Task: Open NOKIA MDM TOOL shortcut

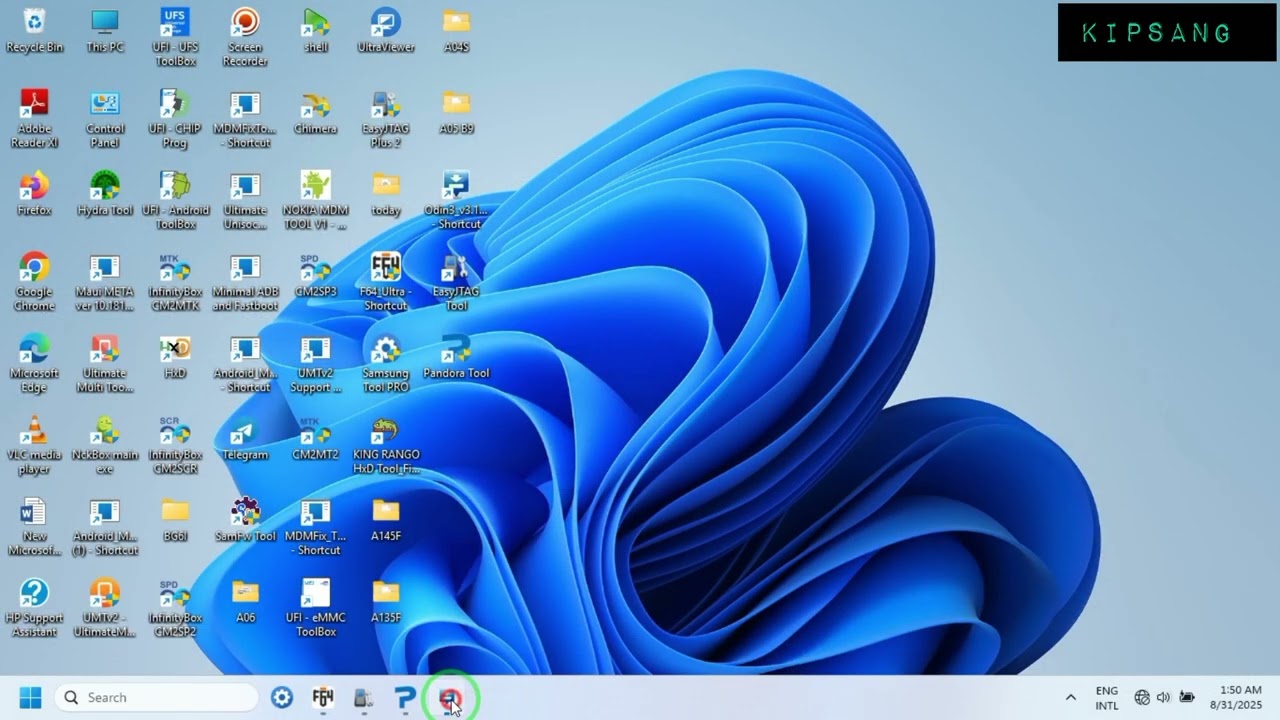Action: click(x=316, y=200)
